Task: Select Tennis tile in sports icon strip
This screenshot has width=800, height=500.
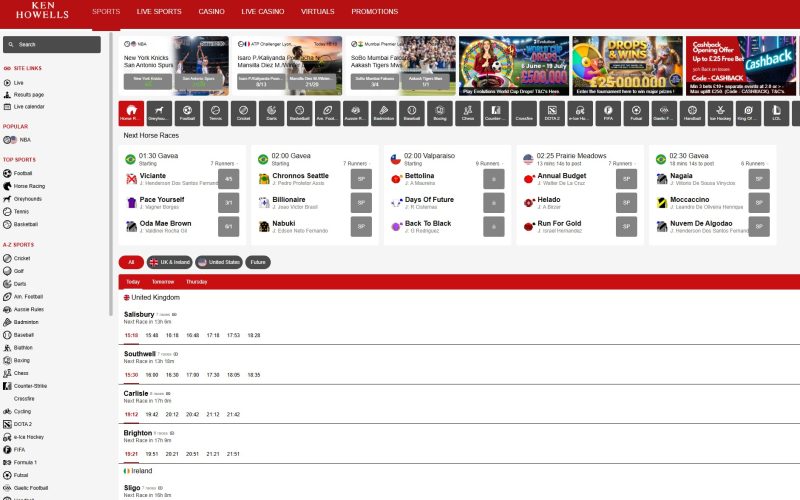Action: (215, 113)
